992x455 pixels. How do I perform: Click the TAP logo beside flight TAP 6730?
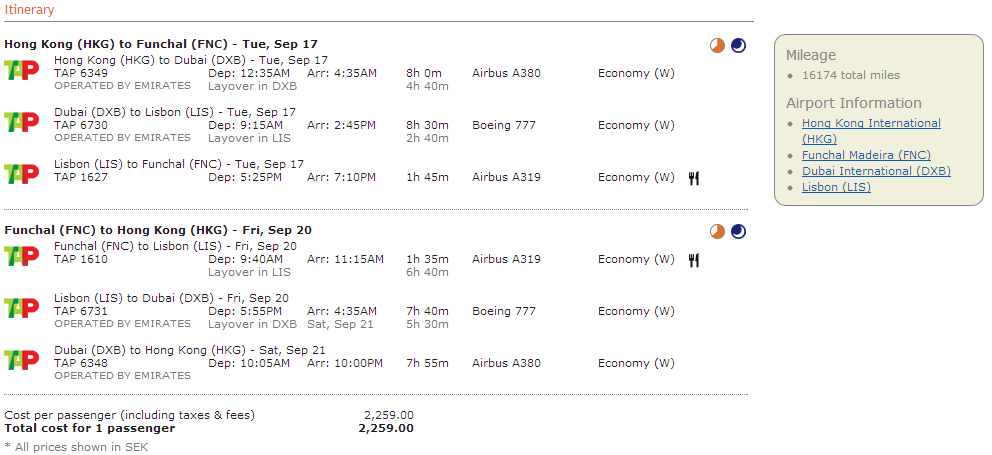[21, 122]
